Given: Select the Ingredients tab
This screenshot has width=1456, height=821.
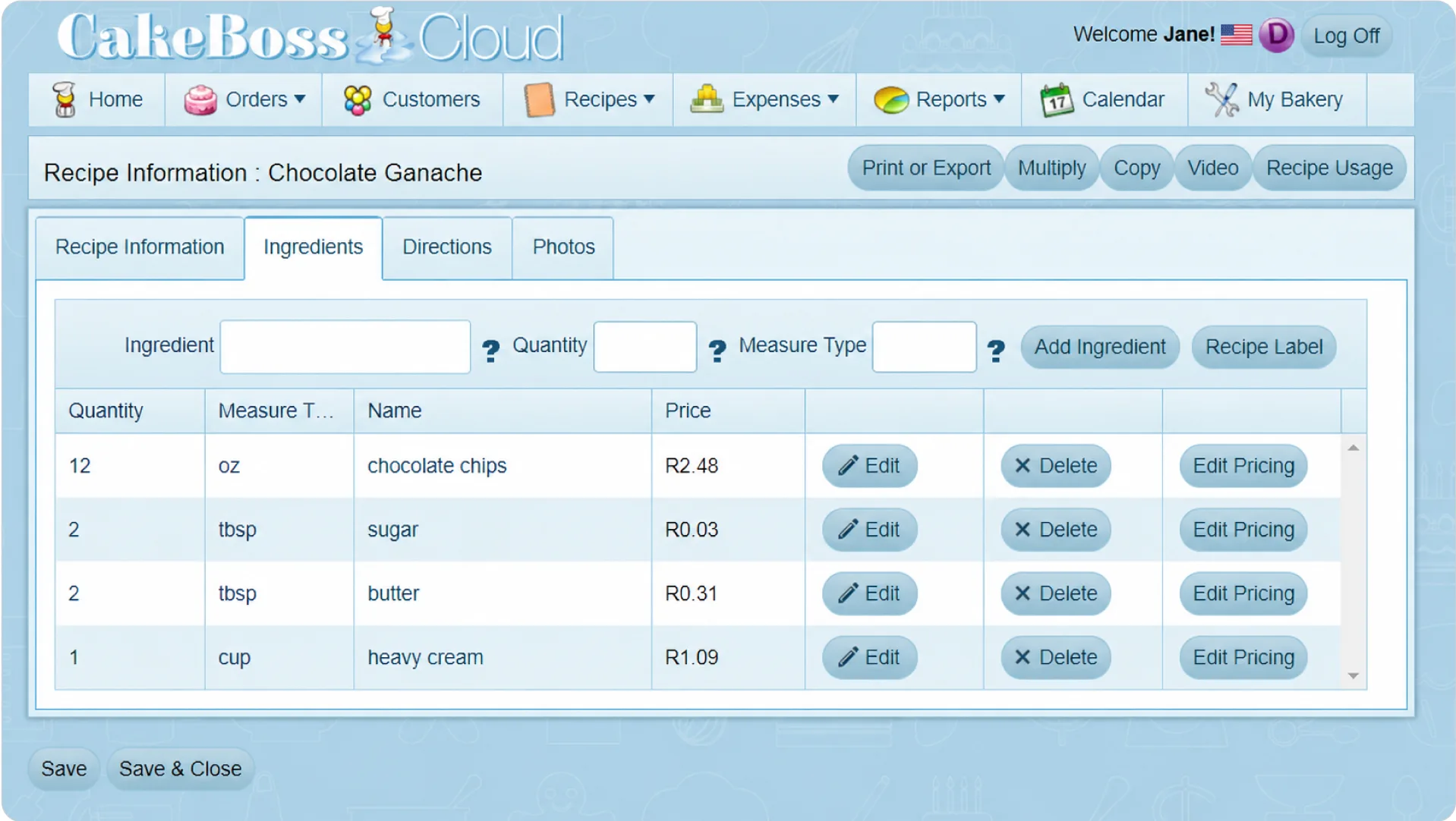Looking at the screenshot, I should coord(314,247).
